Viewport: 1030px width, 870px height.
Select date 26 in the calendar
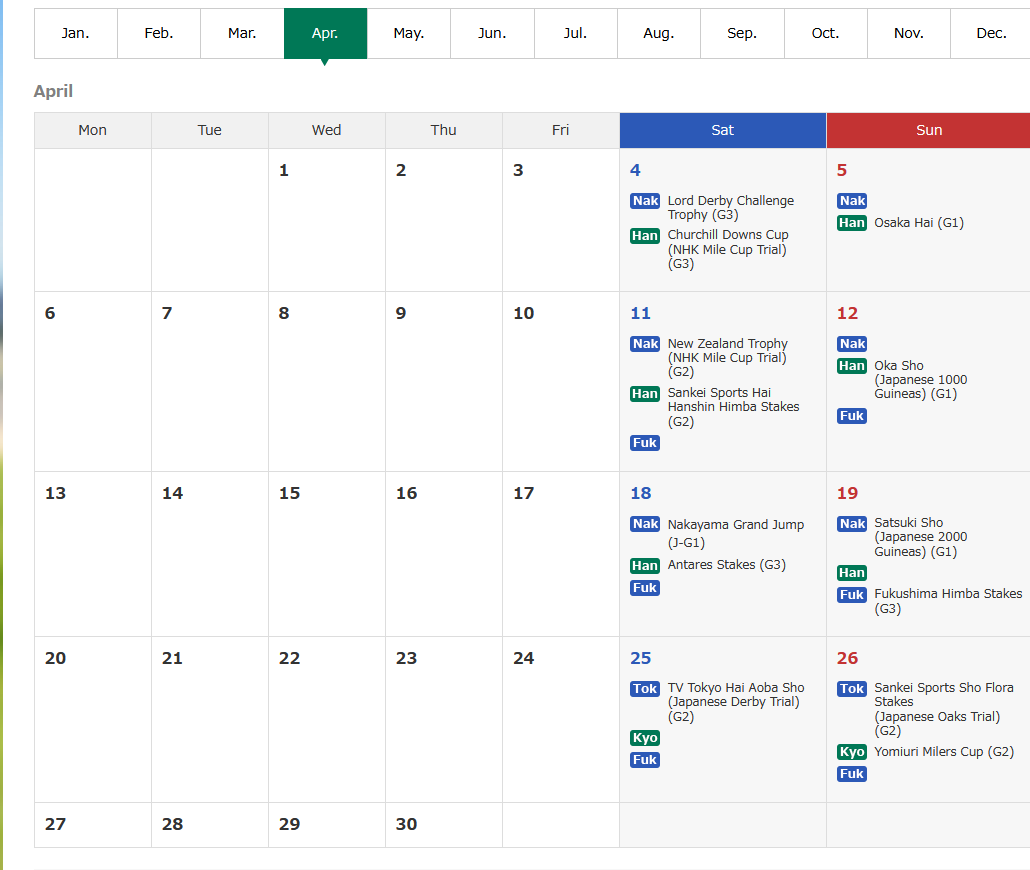click(847, 658)
